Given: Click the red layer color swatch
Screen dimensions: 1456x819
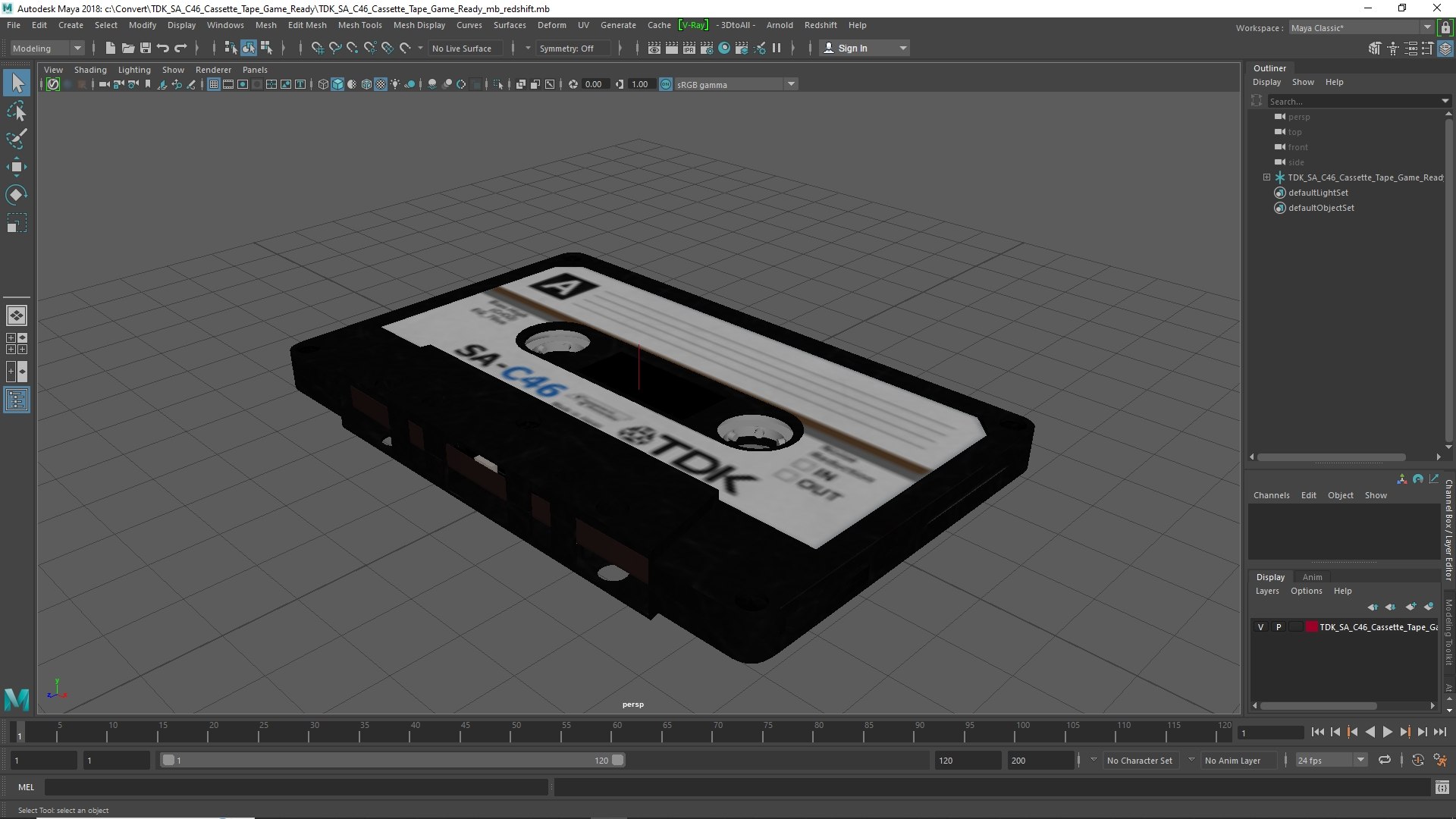Looking at the screenshot, I should pos(1312,627).
